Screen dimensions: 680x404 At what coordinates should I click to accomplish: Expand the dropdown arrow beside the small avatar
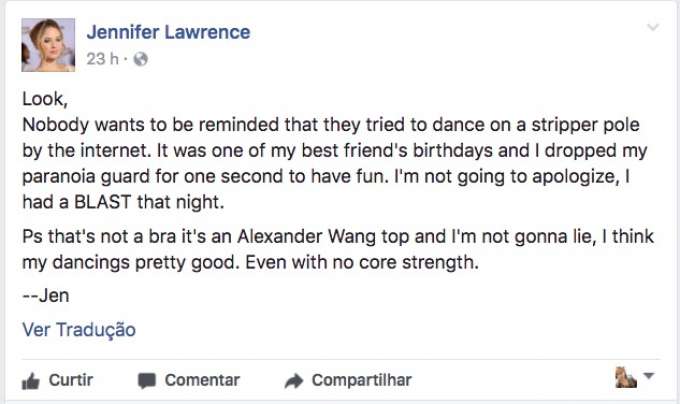(x=648, y=378)
